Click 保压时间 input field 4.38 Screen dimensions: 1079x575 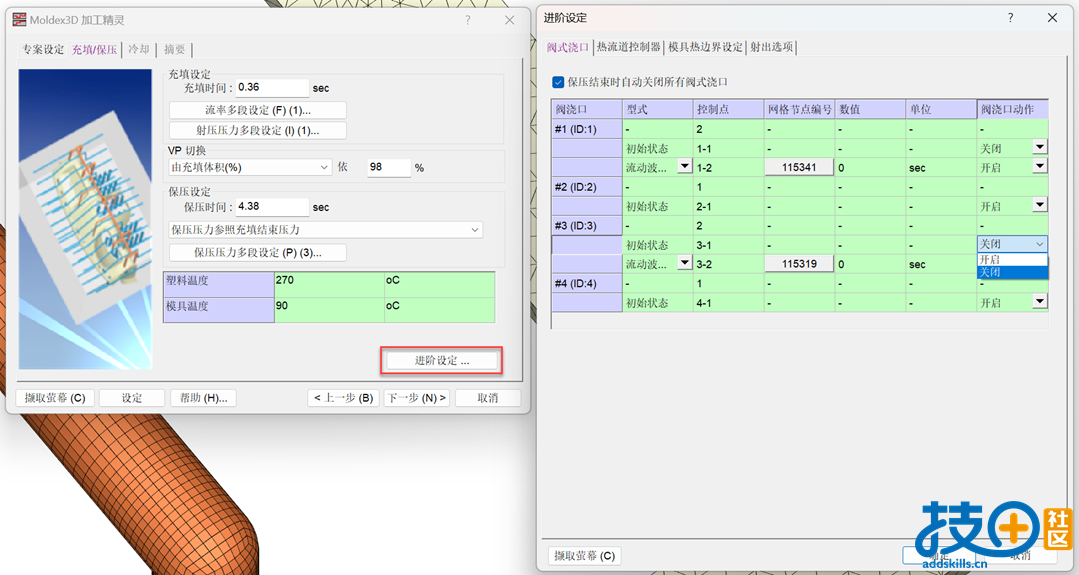pyautogui.click(x=273, y=206)
